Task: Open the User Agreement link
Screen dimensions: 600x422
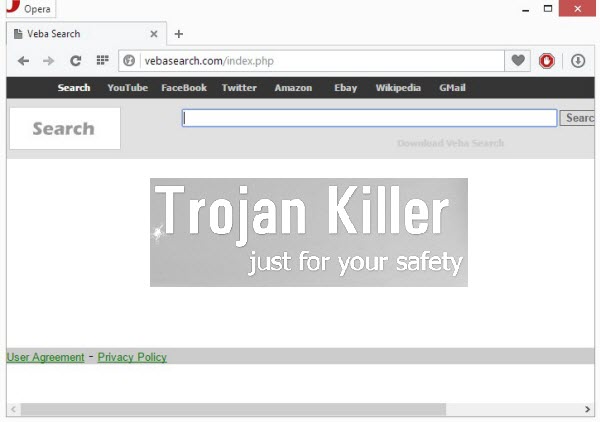Action: (x=45, y=357)
